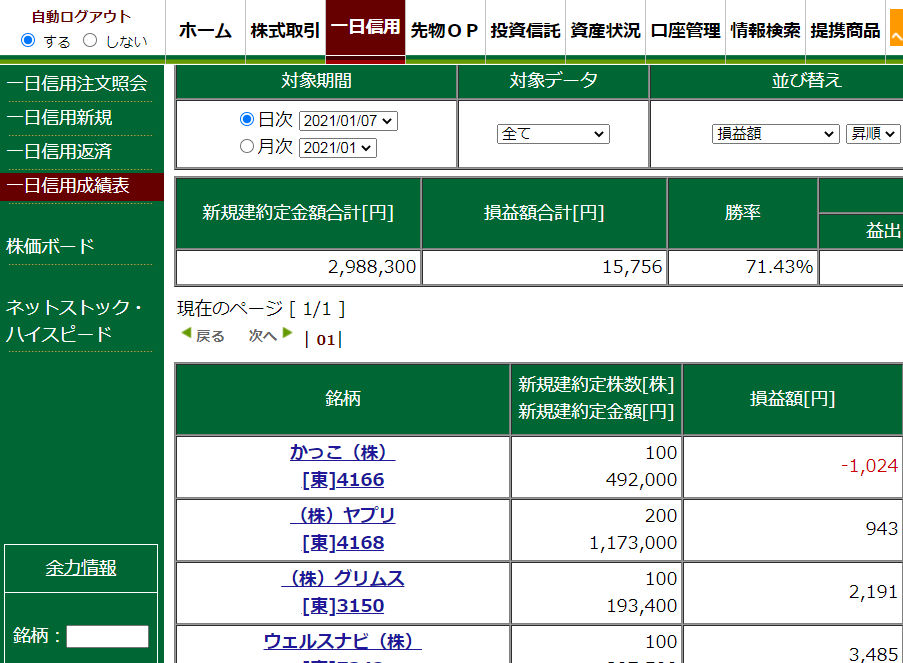
Task: Open 投資信託 tab
Action: click(x=525, y=30)
